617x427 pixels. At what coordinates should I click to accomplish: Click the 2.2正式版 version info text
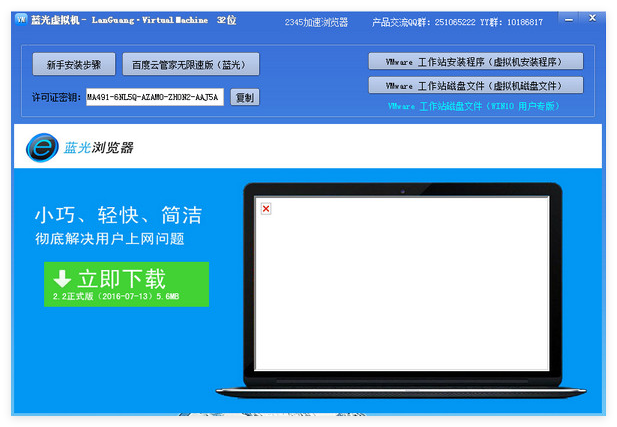coord(116,297)
